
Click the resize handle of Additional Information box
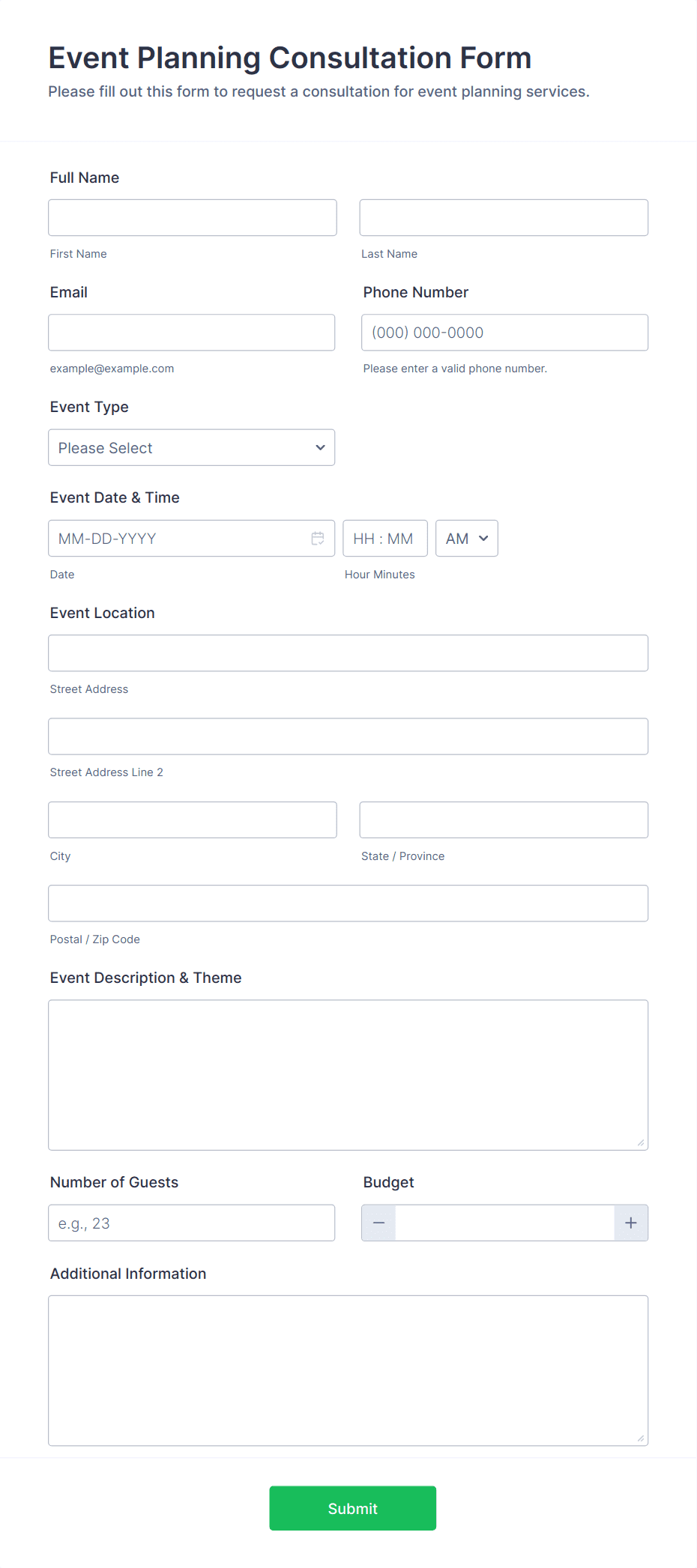point(641,1438)
